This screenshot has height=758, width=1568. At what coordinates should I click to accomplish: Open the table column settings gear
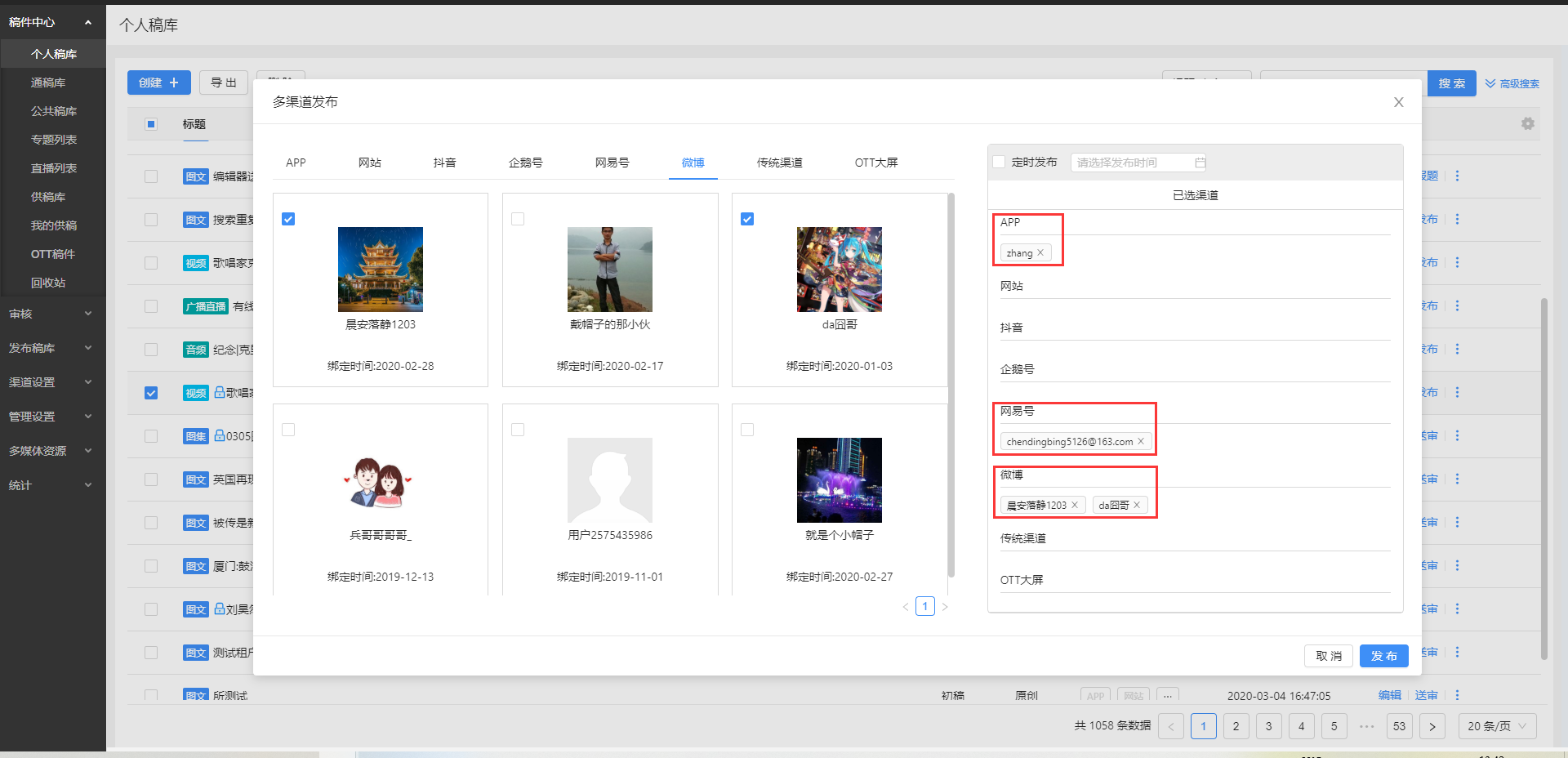(x=1527, y=123)
